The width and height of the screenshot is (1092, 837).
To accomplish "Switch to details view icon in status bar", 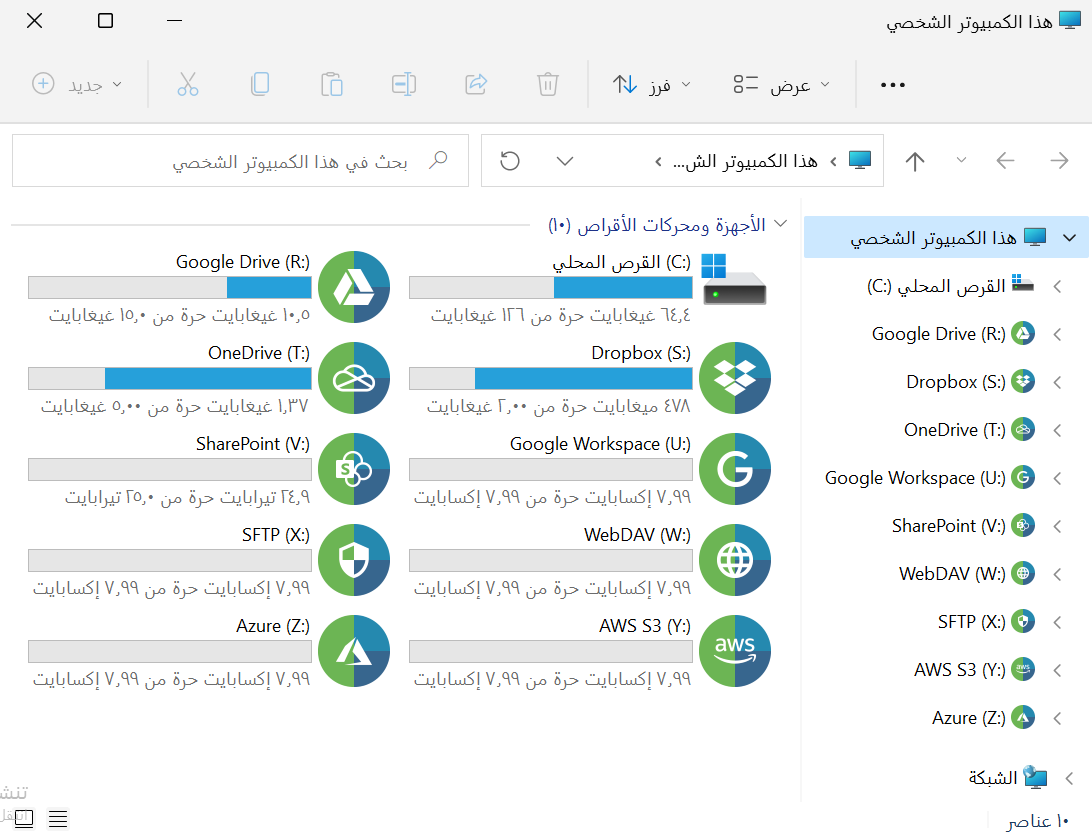I will [58, 819].
